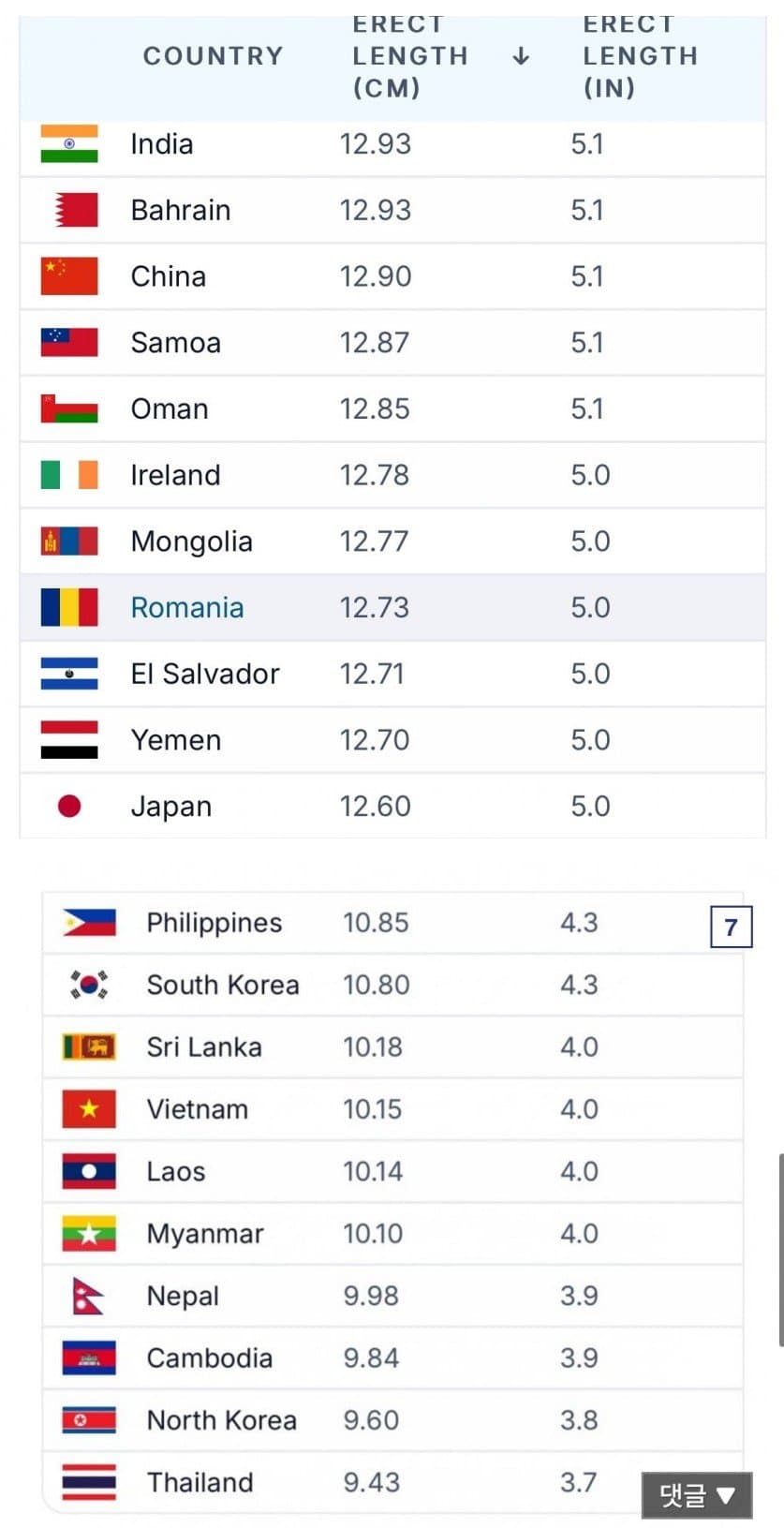Click the China flag icon

point(69,276)
